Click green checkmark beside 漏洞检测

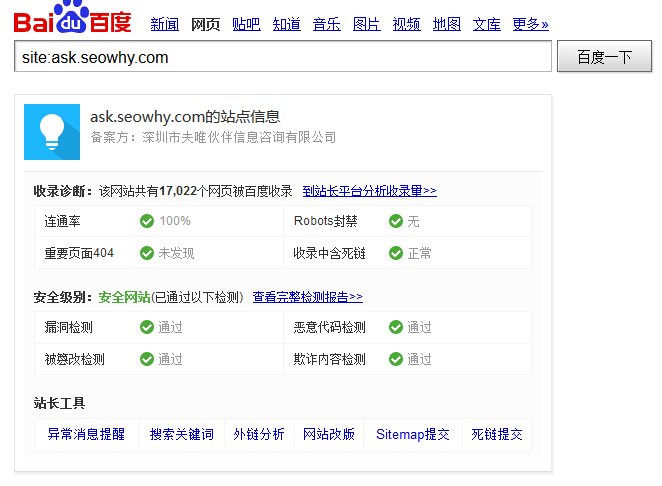tap(147, 327)
